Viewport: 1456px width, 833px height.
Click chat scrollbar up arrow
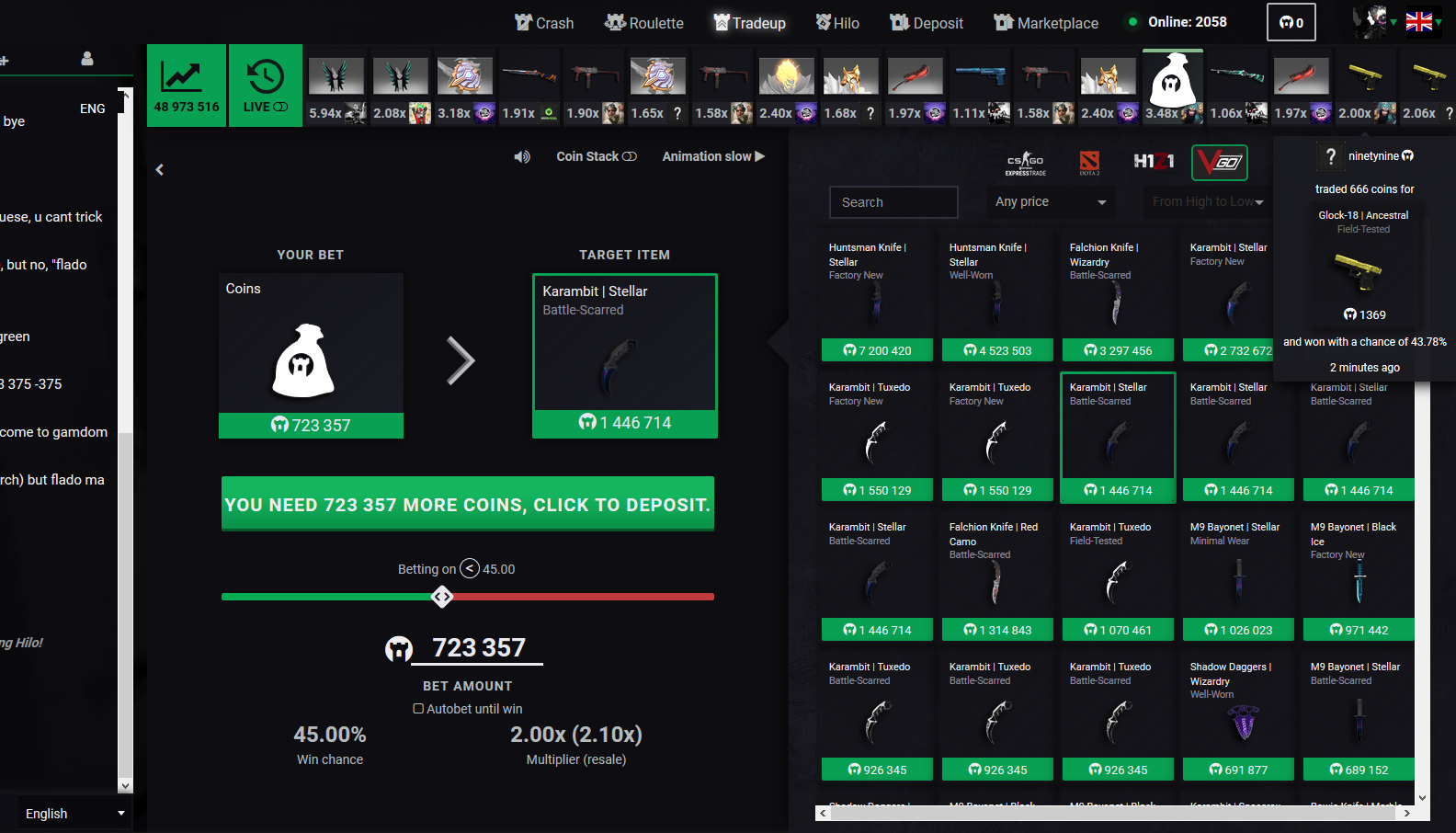[126, 94]
